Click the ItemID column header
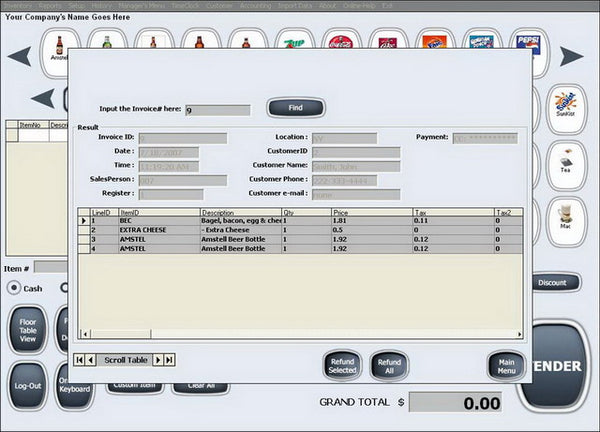Screen dimensions: 600x432 (x=159, y=212)
